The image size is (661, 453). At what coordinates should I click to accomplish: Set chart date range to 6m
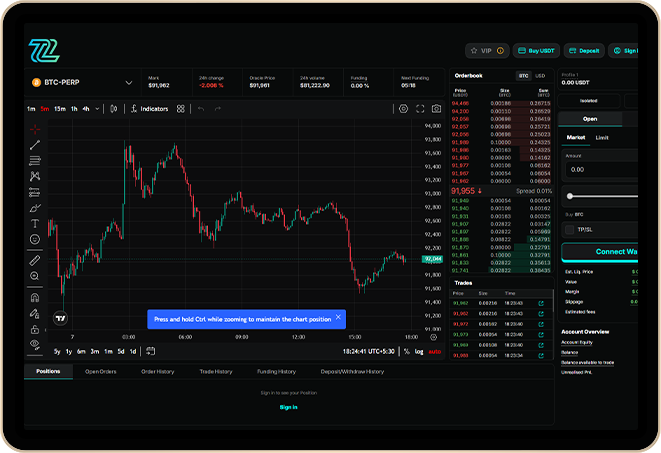pos(81,351)
